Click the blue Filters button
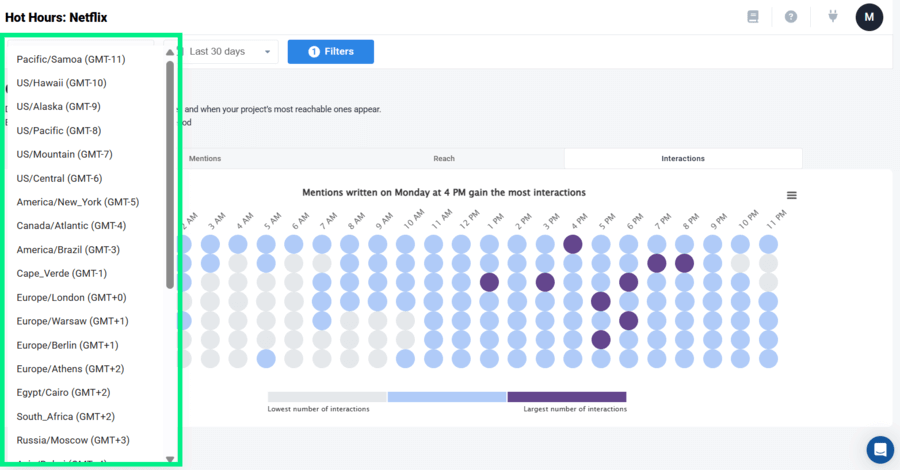This screenshot has width=900, height=470. (x=331, y=52)
